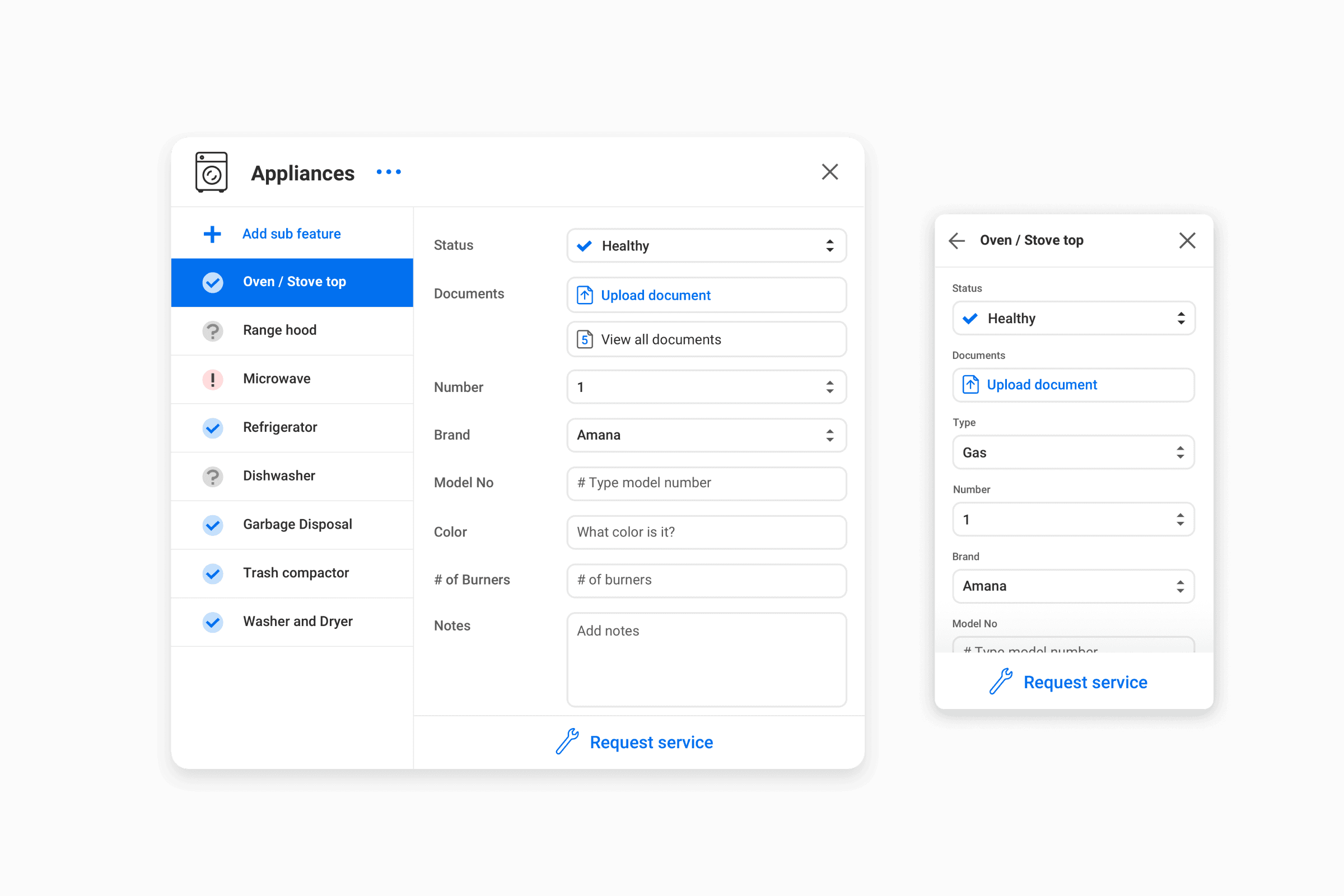
Task: Click the Color input field
Action: tap(706, 533)
